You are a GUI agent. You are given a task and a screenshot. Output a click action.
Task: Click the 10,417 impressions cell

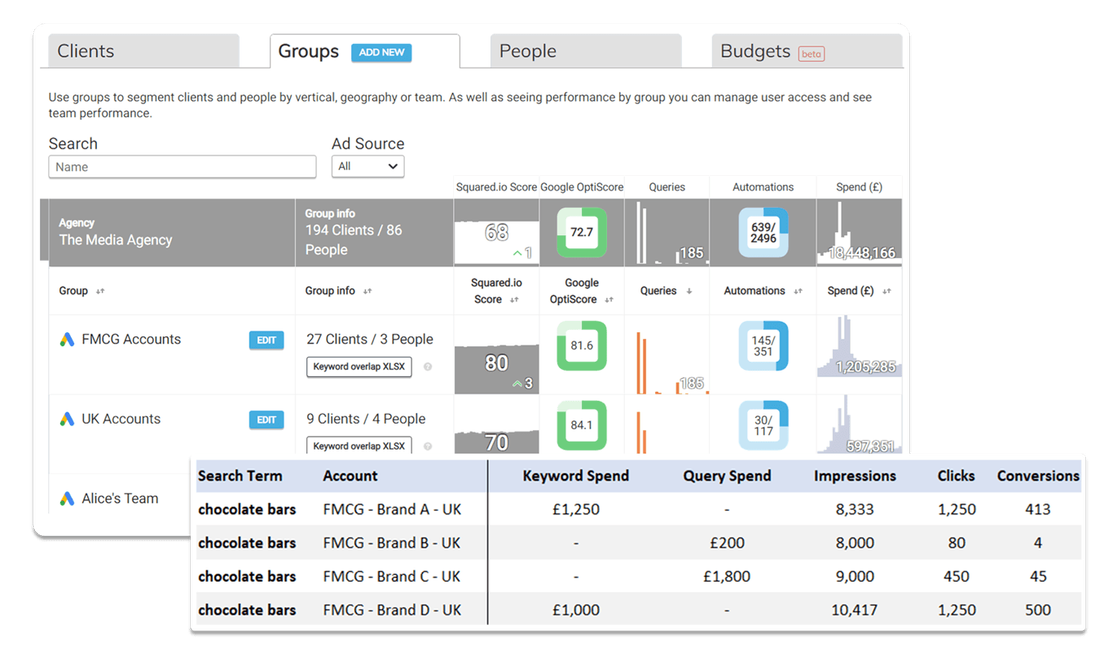pos(854,611)
